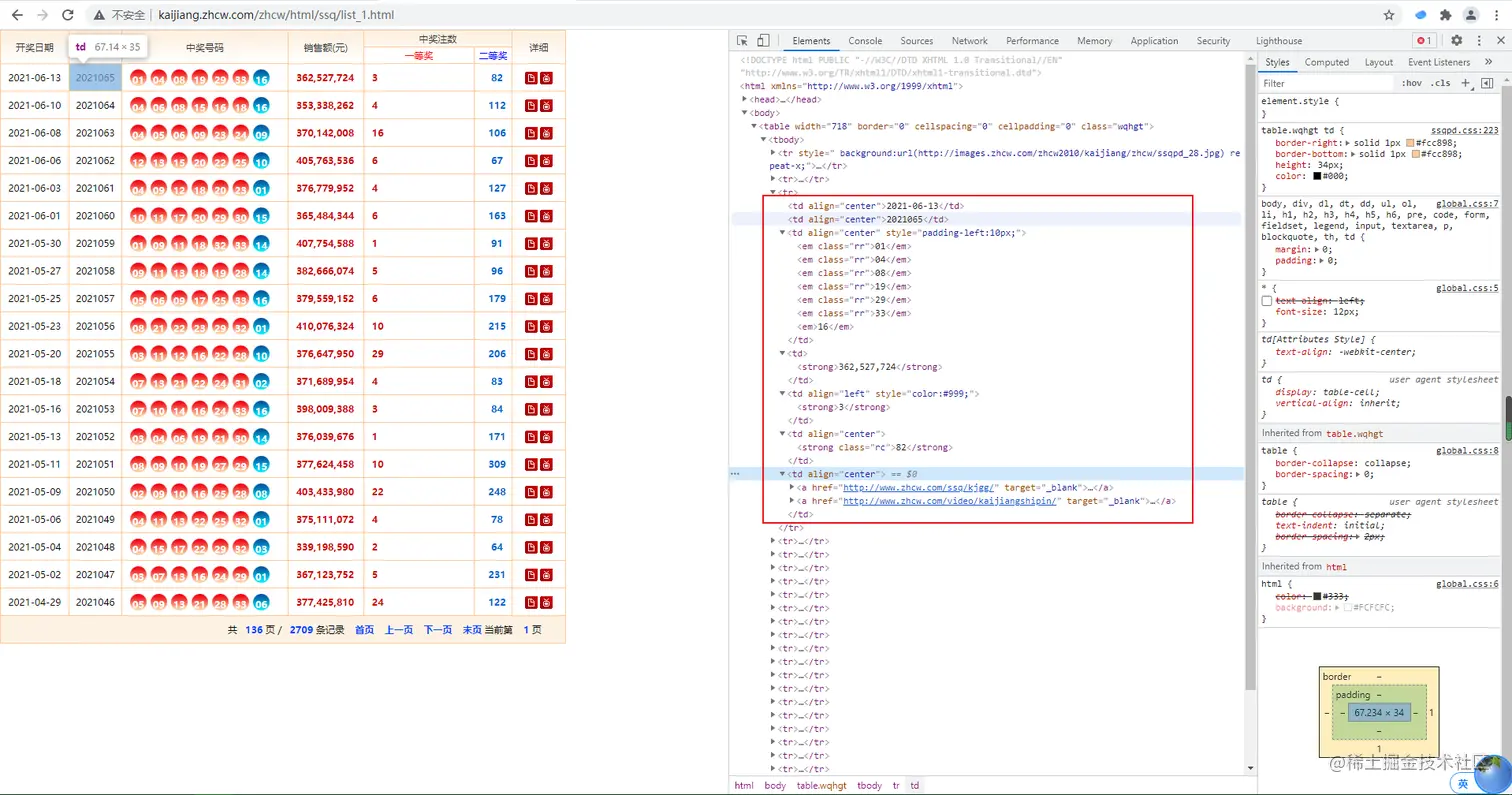Open the black #000 color swatch
This screenshot has width=1512, height=795.
(x=1318, y=176)
